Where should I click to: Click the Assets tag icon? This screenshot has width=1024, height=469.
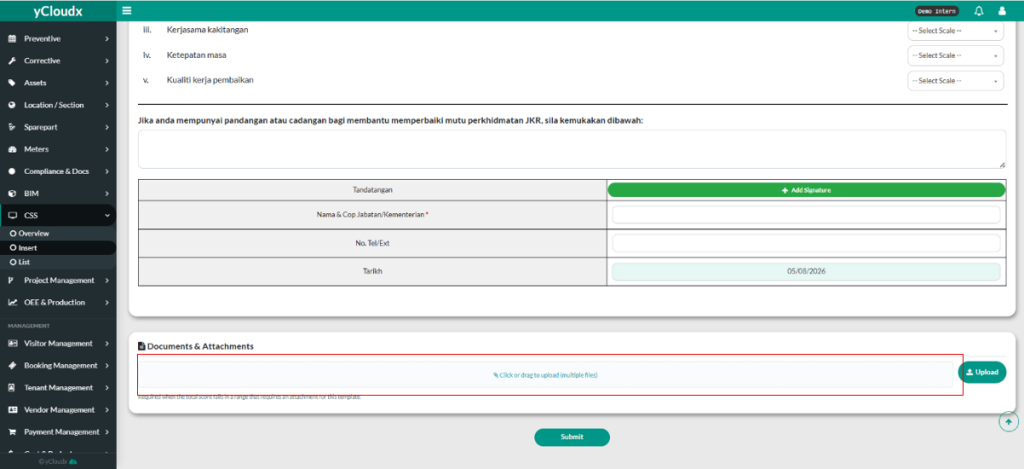pos(12,83)
